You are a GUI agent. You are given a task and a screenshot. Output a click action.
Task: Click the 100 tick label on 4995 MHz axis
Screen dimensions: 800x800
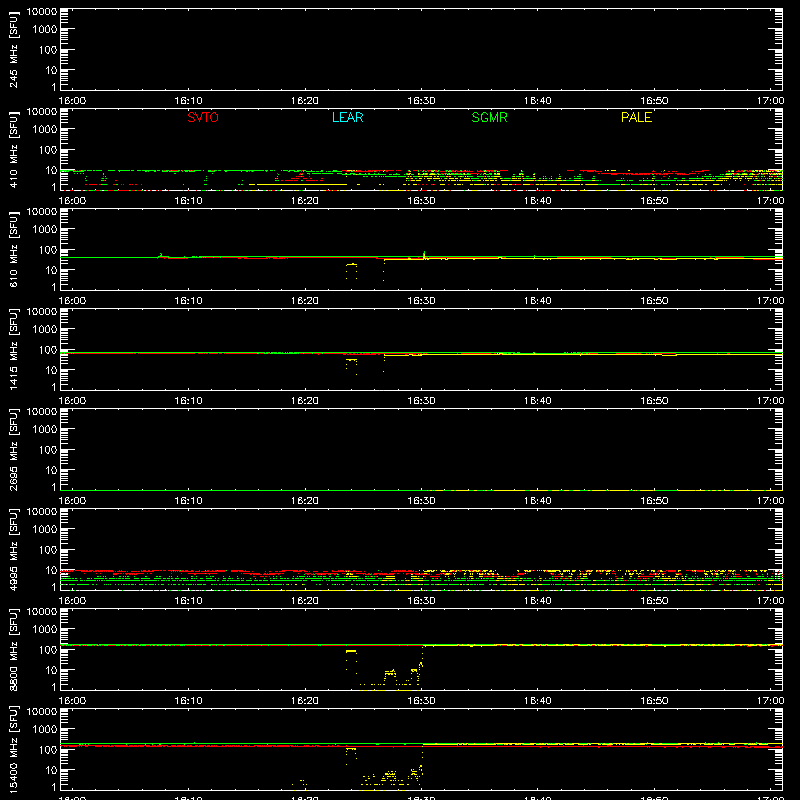(48, 549)
